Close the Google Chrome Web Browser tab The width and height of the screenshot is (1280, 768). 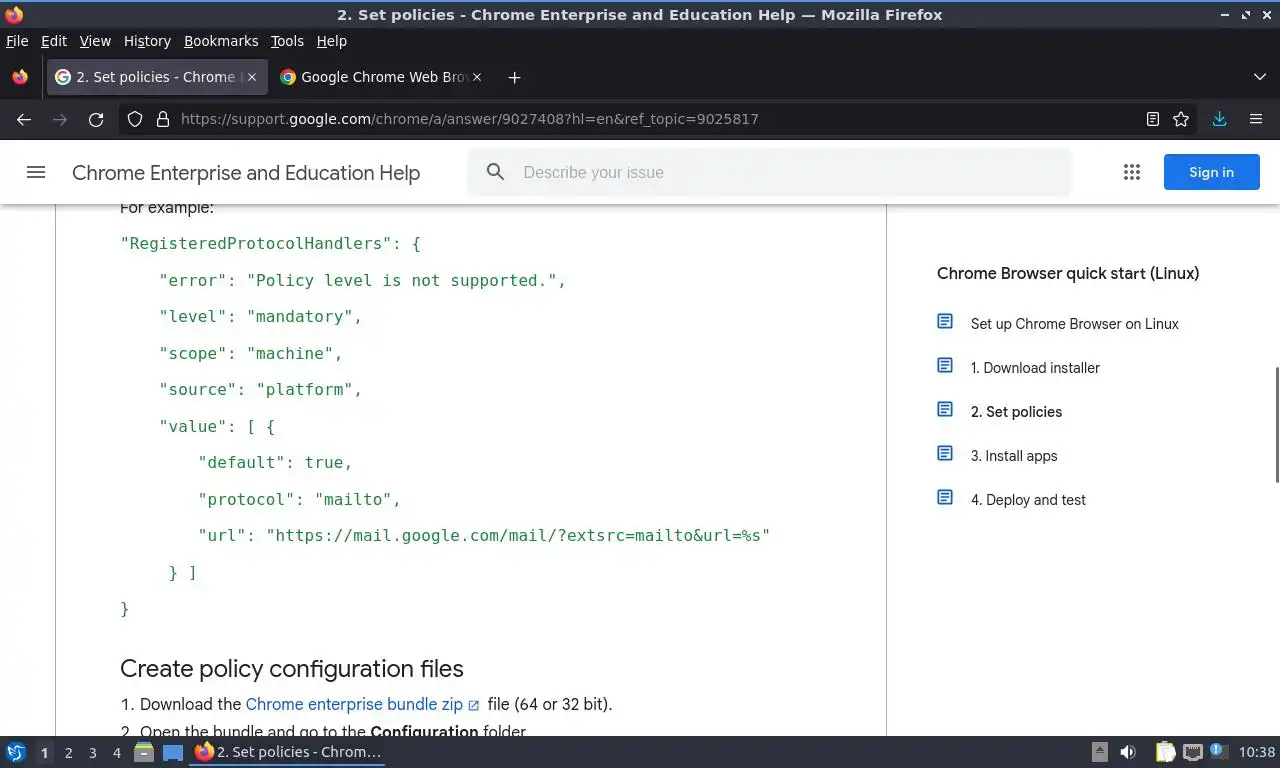476,77
